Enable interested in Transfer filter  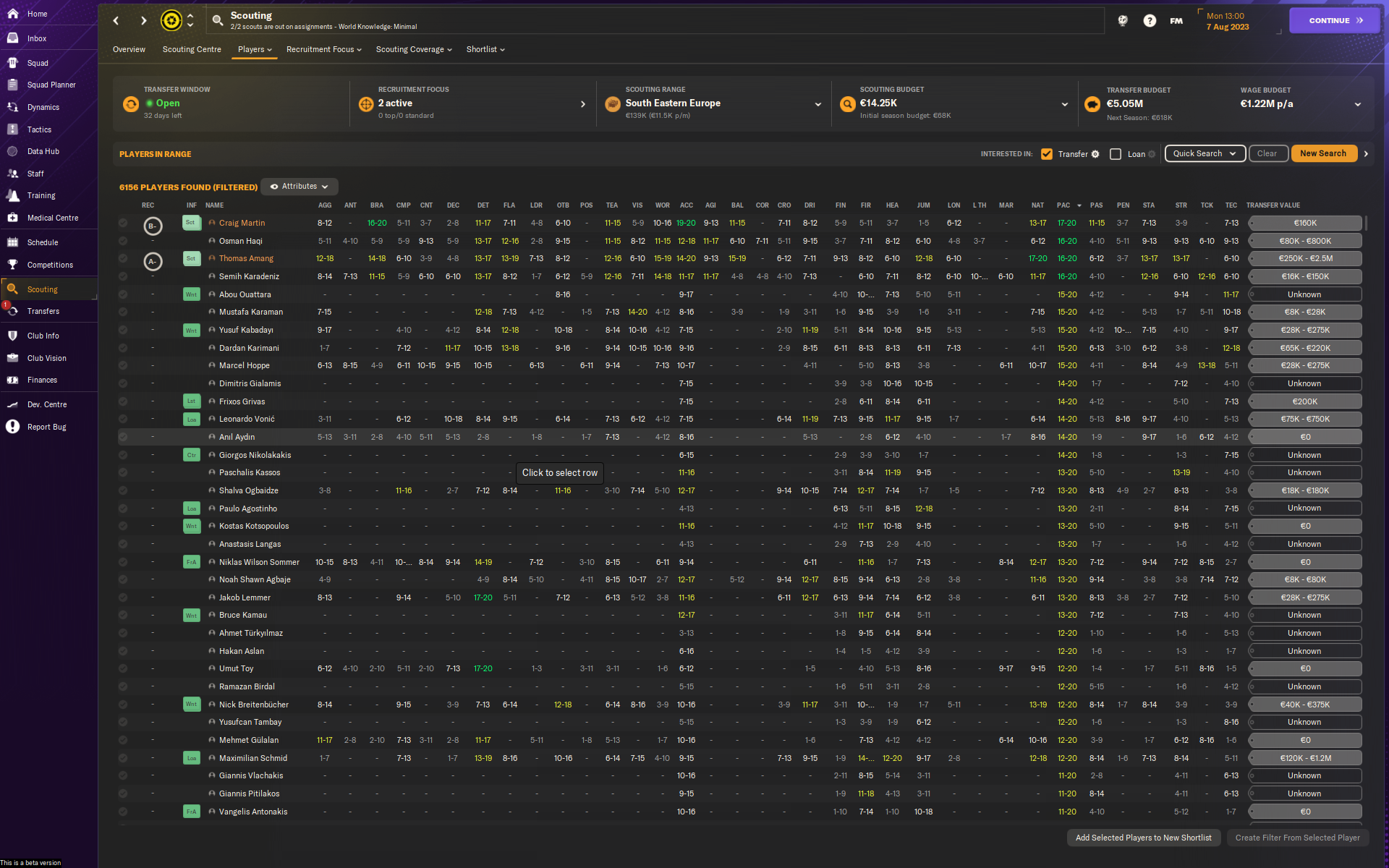point(1047,153)
